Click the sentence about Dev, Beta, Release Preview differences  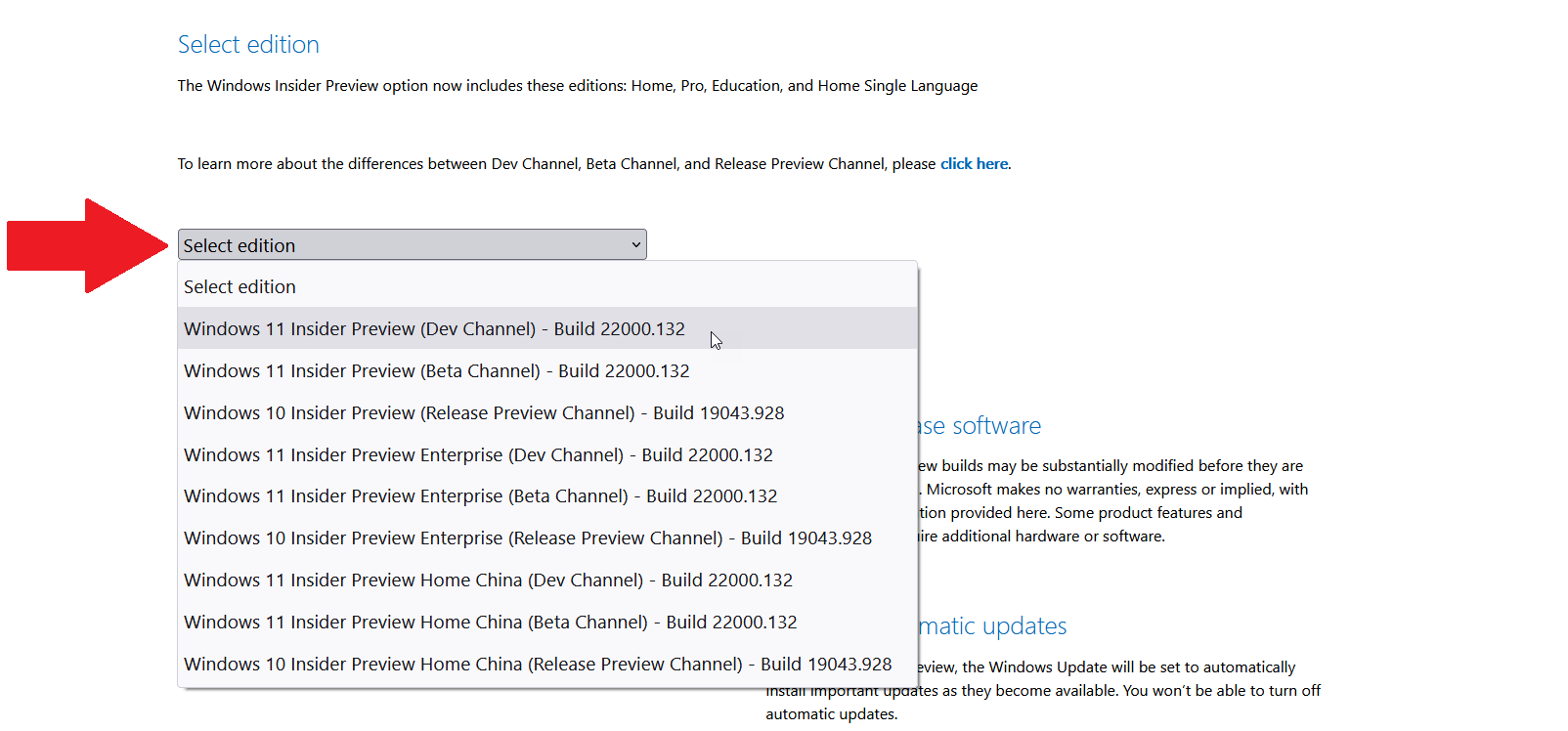(x=593, y=163)
